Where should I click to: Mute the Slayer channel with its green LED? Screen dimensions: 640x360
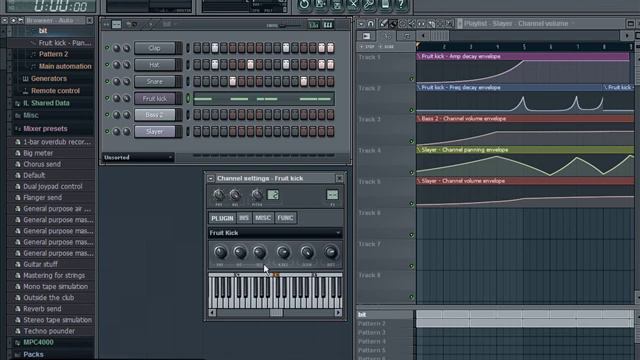pyautogui.click(x=107, y=131)
